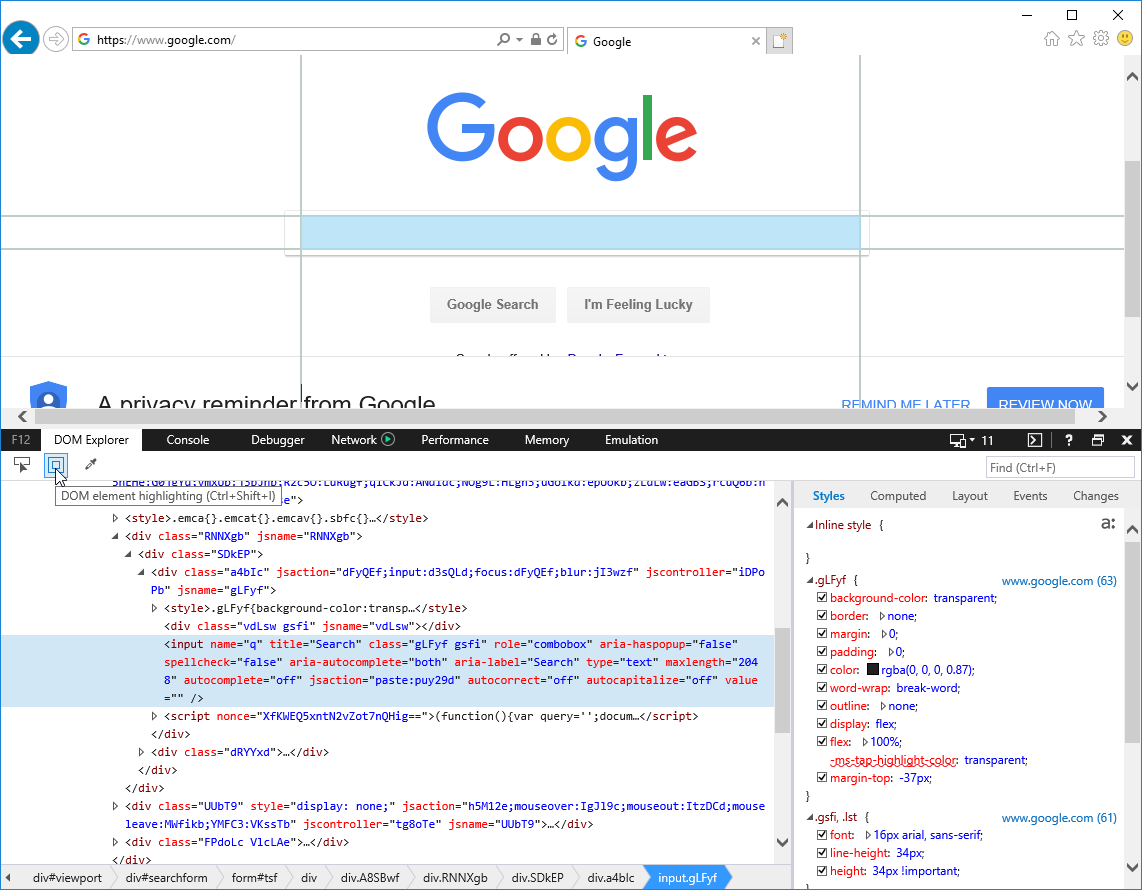Toggle DOM element highlighting button

(x=56, y=465)
